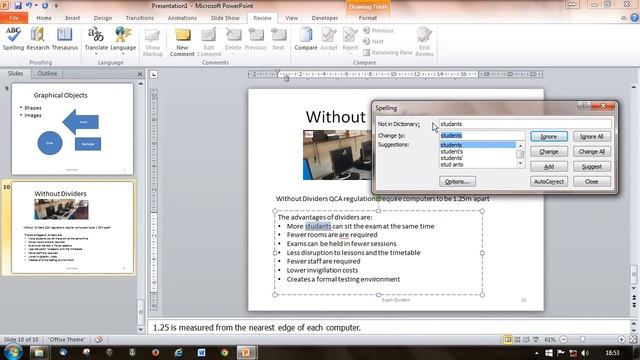Toggle Show Markup
This screenshot has width=640, height=360.
click(153, 42)
